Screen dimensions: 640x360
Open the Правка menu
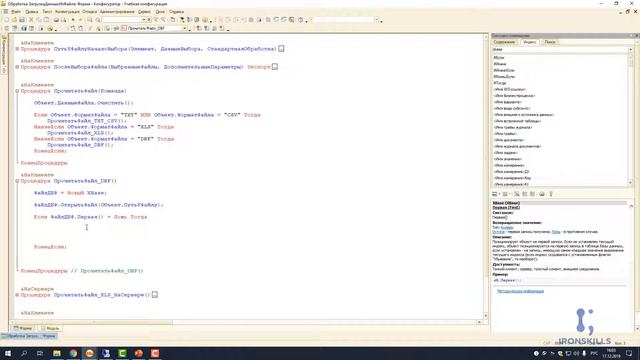click(x=32, y=12)
